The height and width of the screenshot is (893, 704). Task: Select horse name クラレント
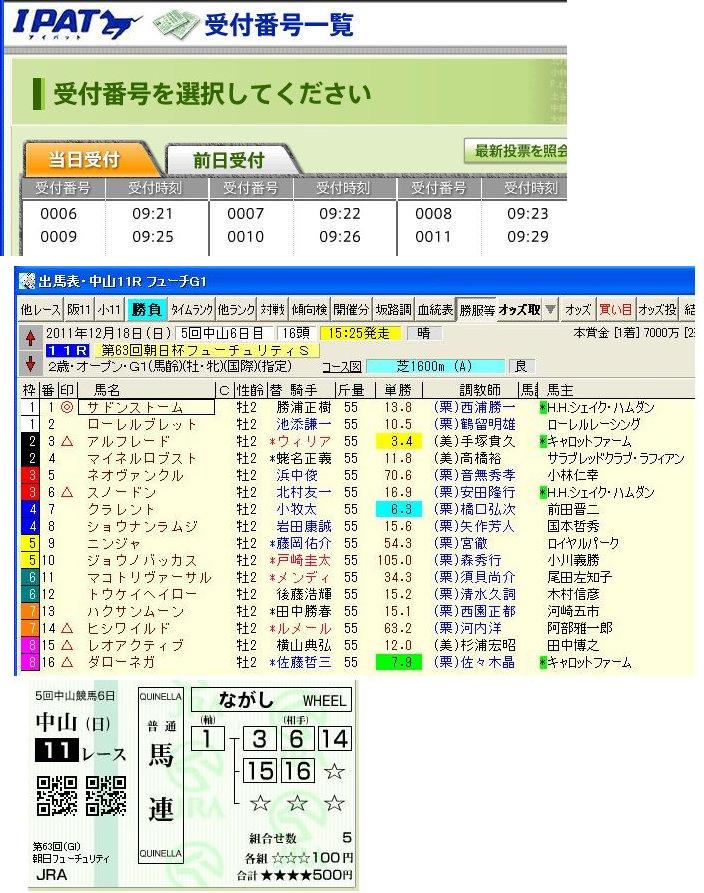point(121,509)
